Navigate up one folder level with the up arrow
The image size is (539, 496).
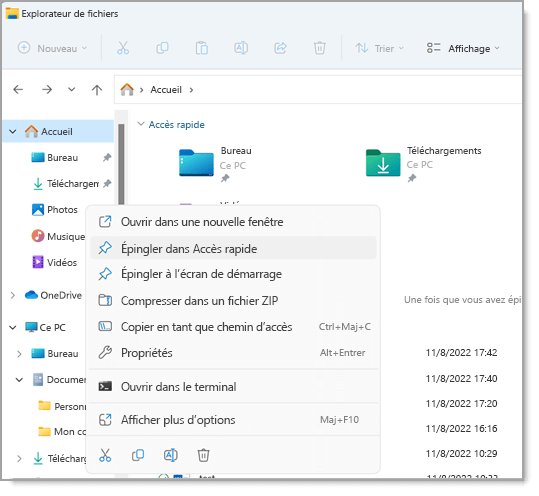click(x=97, y=90)
